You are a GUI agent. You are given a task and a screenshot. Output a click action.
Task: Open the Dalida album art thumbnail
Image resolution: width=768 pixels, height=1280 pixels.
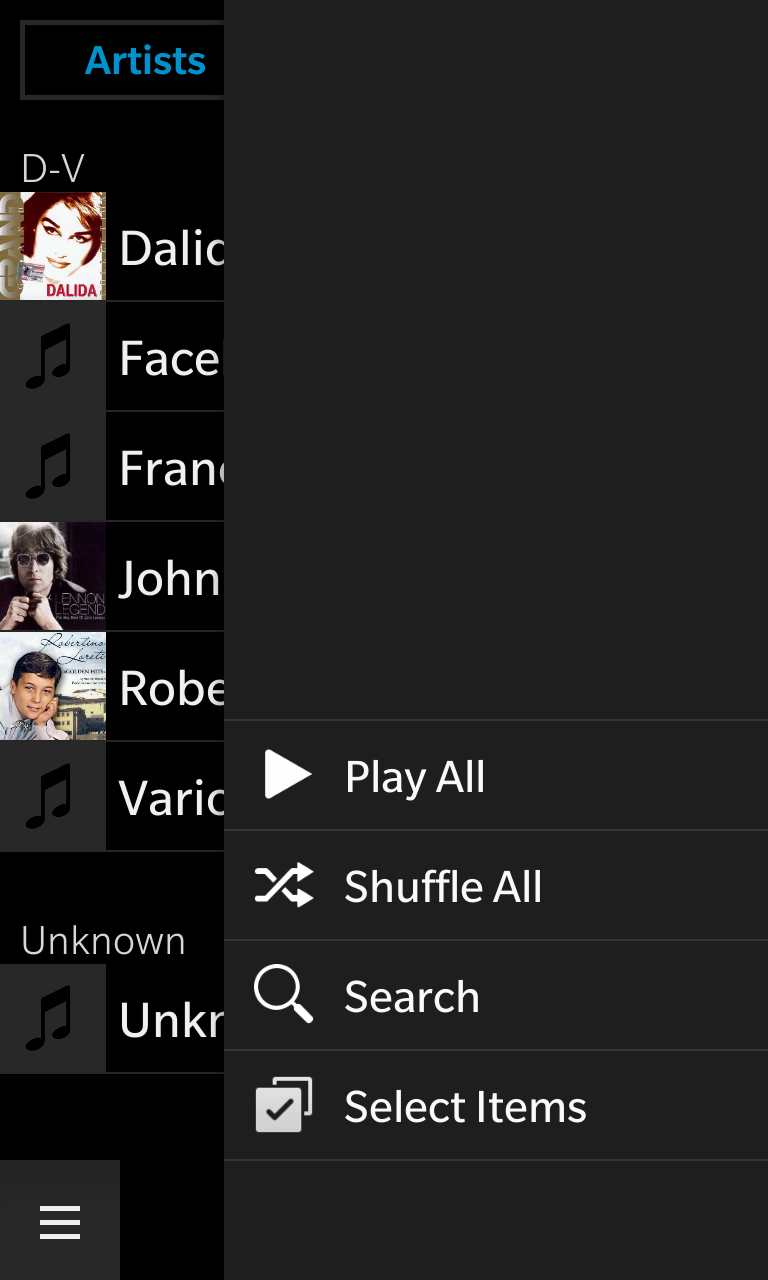coord(52,246)
